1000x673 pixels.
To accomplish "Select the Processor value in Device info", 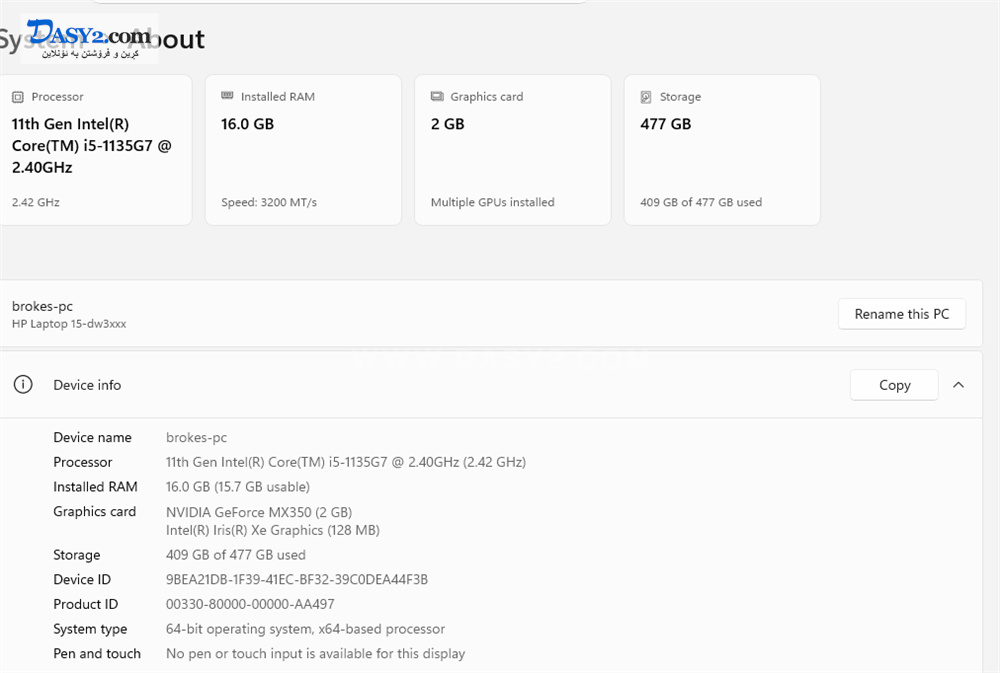I will (x=346, y=462).
